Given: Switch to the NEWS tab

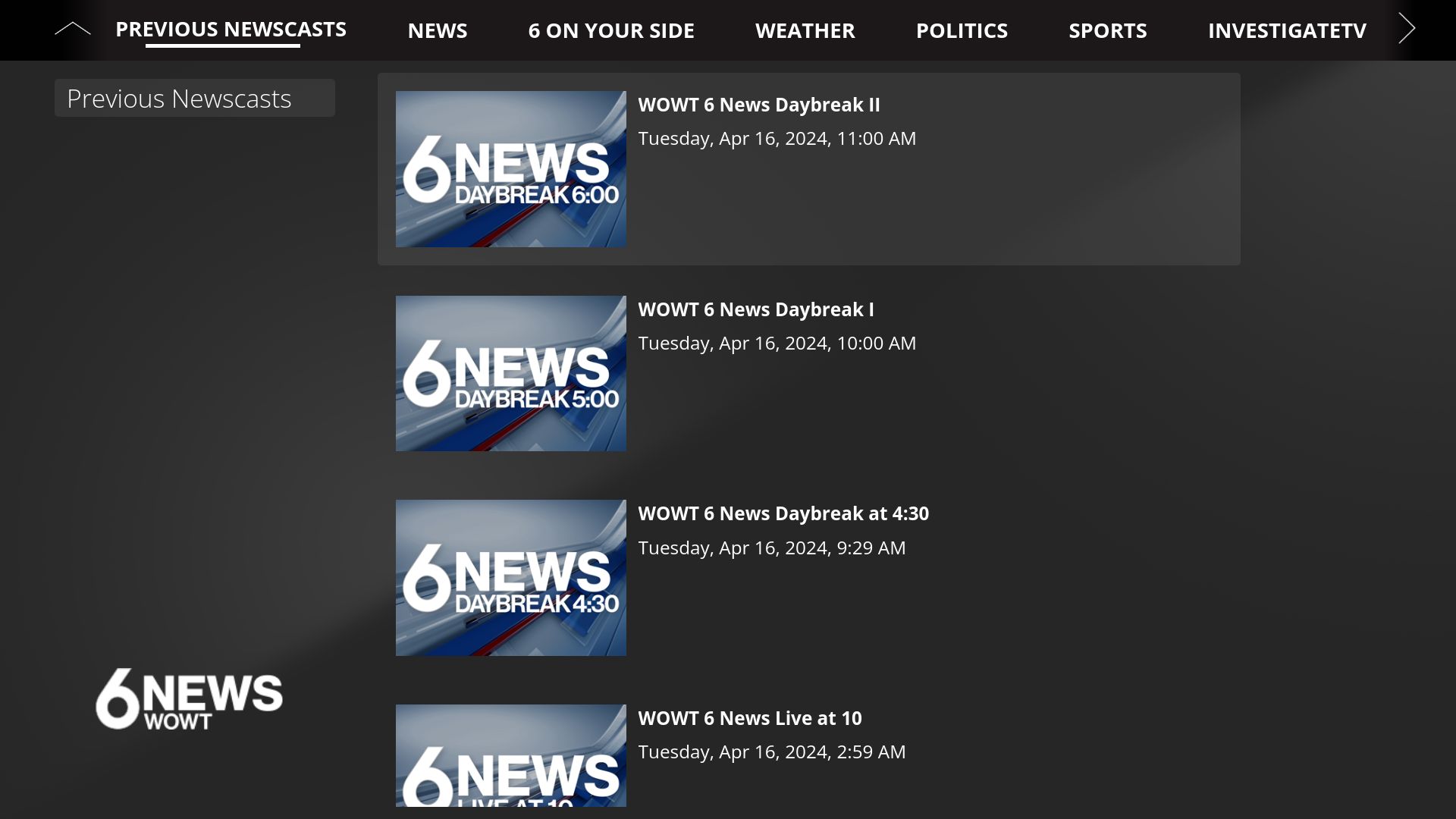Looking at the screenshot, I should tap(438, 30).
